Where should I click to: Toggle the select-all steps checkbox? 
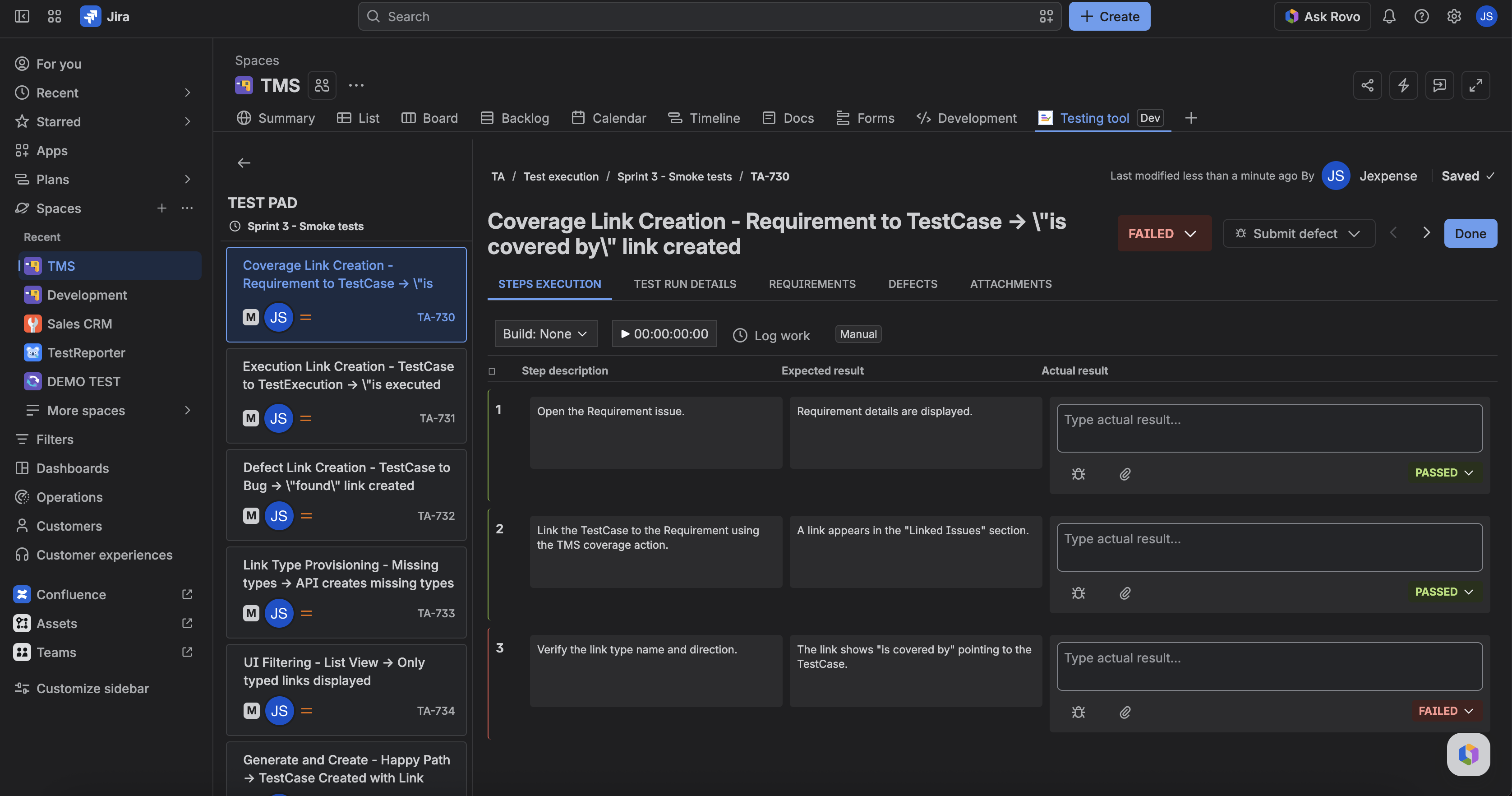pos(492,371)
